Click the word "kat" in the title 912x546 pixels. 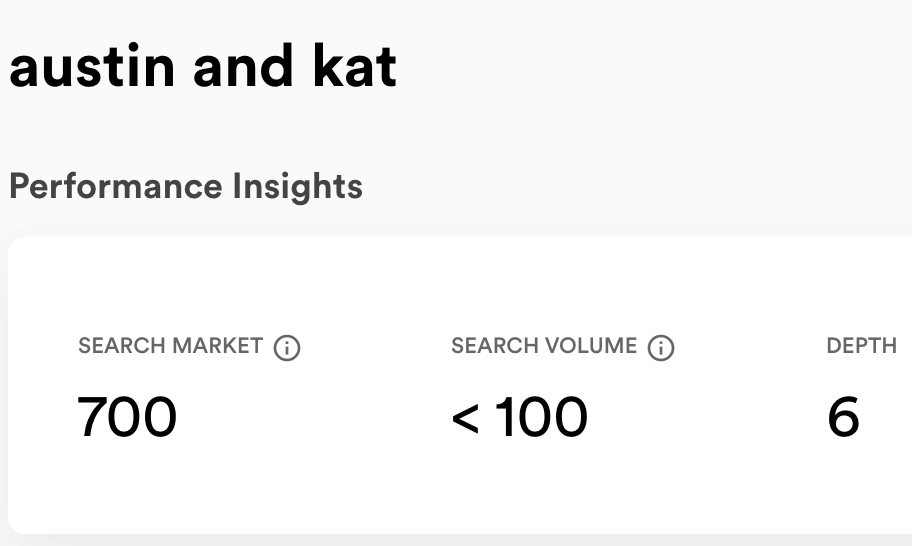point(355,66)
